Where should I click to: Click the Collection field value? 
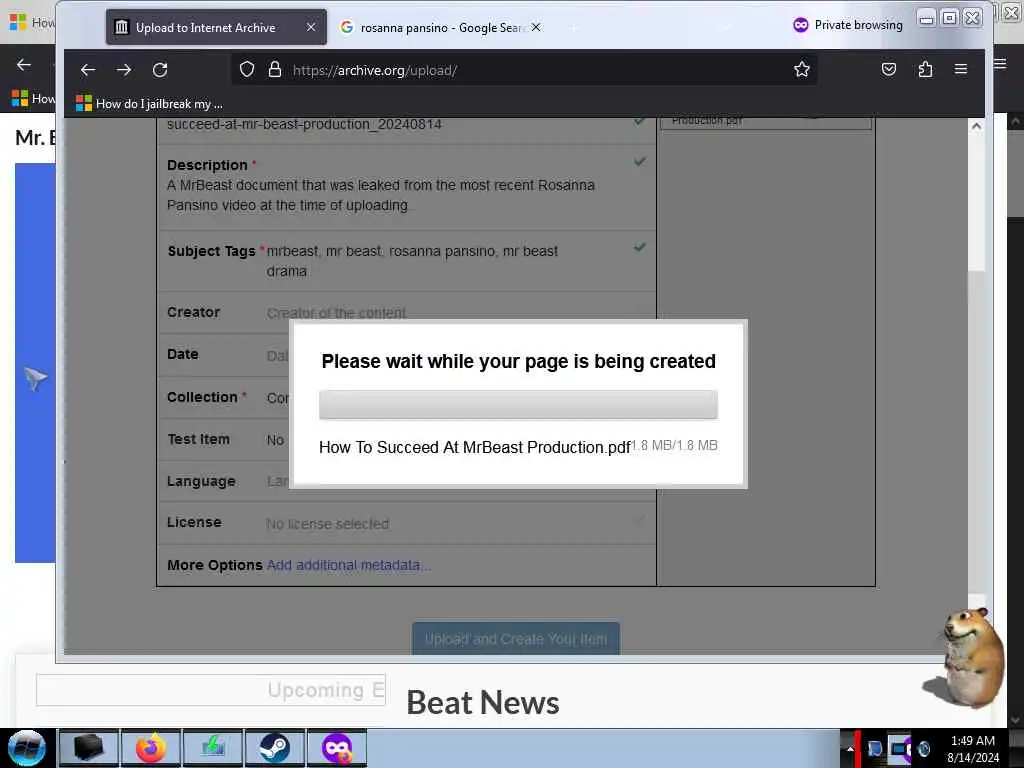[x=278, y=398]
